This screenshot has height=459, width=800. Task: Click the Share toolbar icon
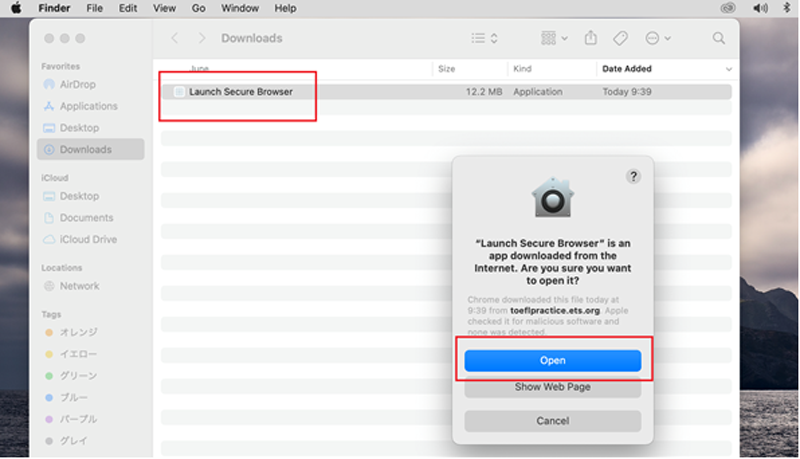pyautogui.click(x=591, y=38)
